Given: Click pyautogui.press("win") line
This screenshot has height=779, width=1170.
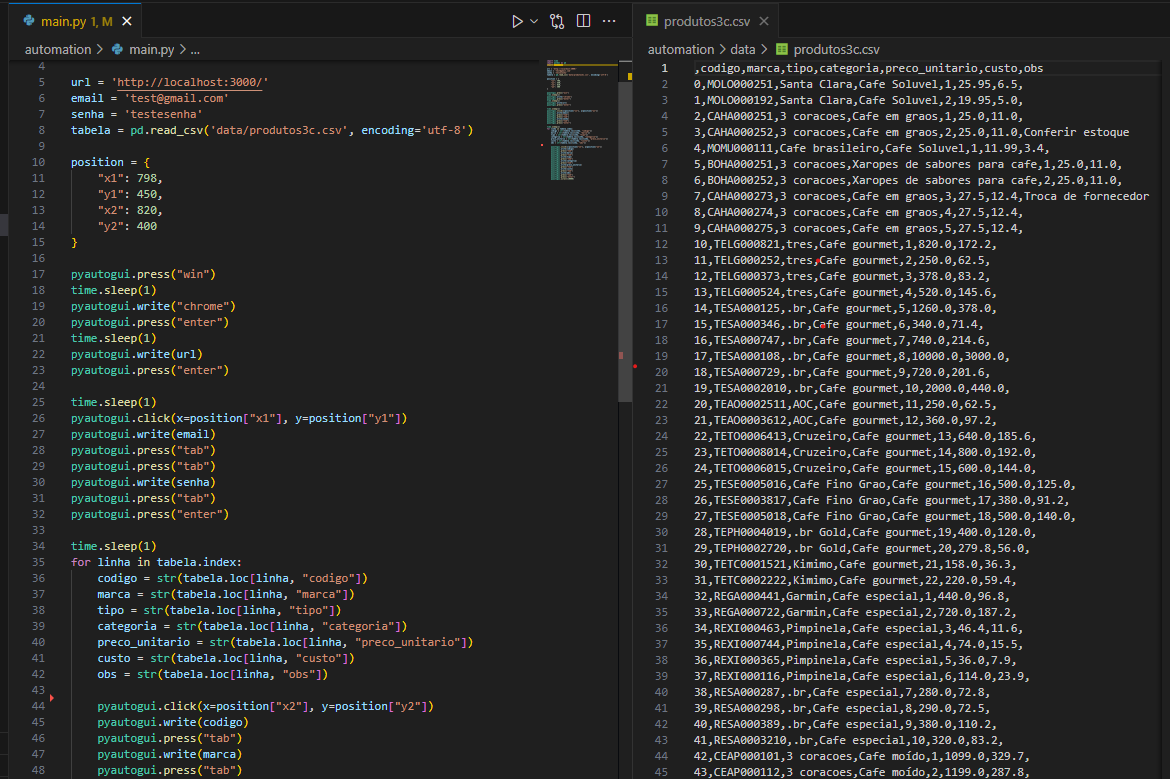Looking at the screenshot, I should [143, 275].
